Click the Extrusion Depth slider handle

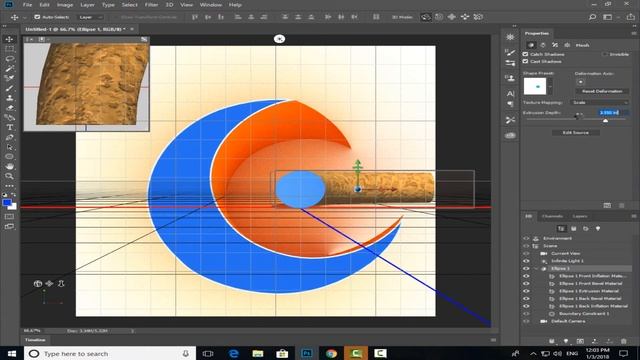point(605,120)
